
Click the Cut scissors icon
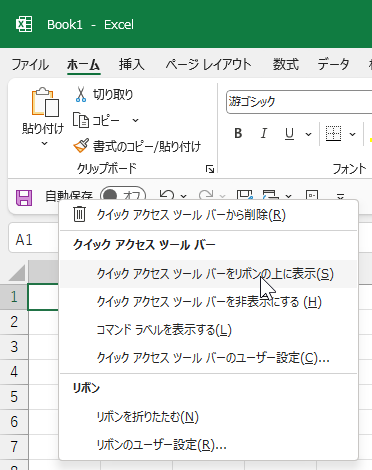[81, 94]
